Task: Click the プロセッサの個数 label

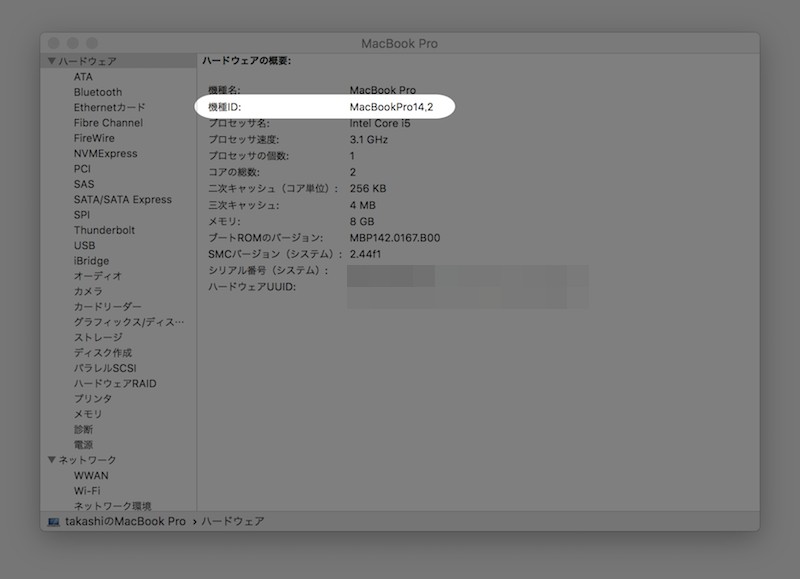Action: click(248, 156)
